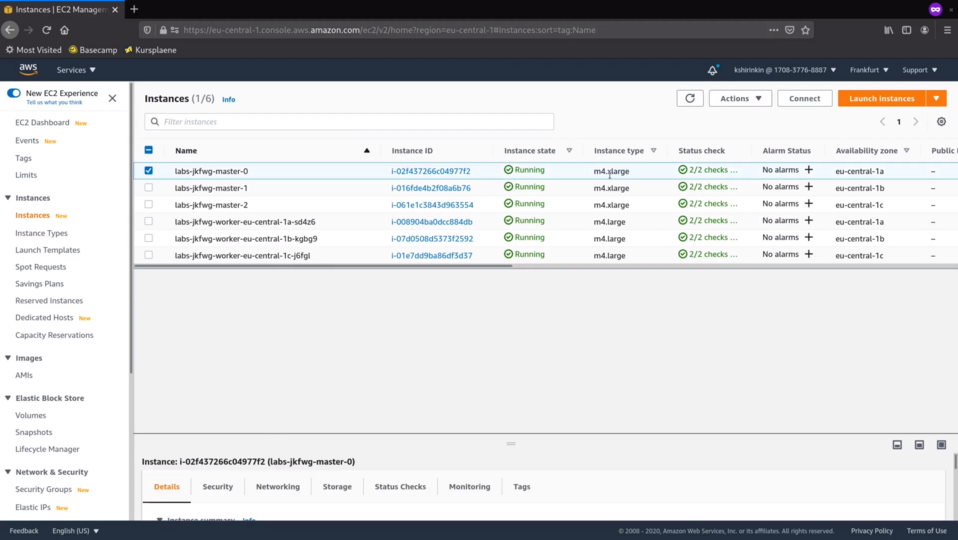This screenshot has width=958, height=540.
Task: Bookmark this page with star icon
Action: pyautogui.click(x=805, y=30)
